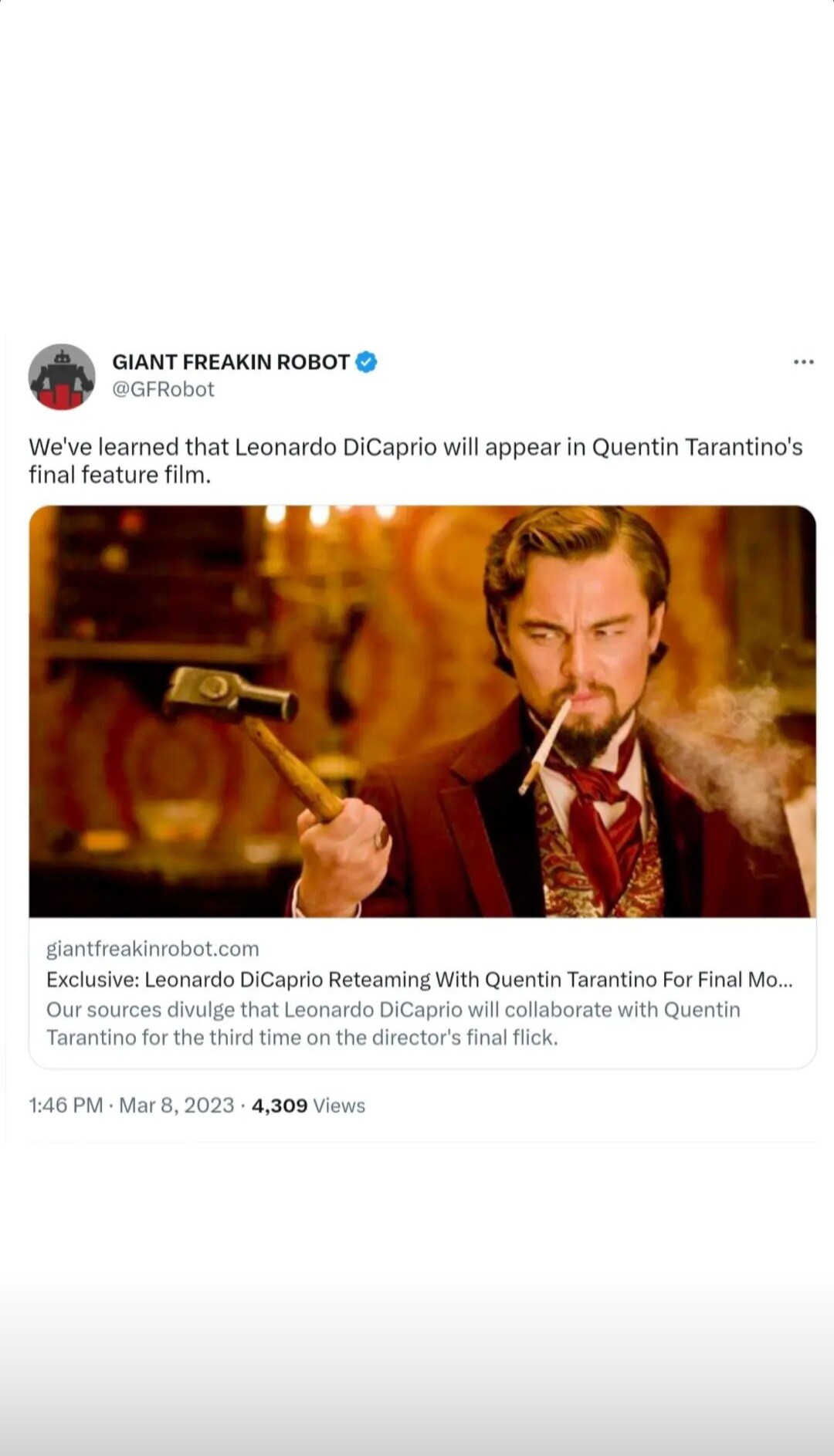Viewport: 834px width, 1456px height.
Task: Click the 1:46 PM timestamp
Action: click(x=66, y=1106)
